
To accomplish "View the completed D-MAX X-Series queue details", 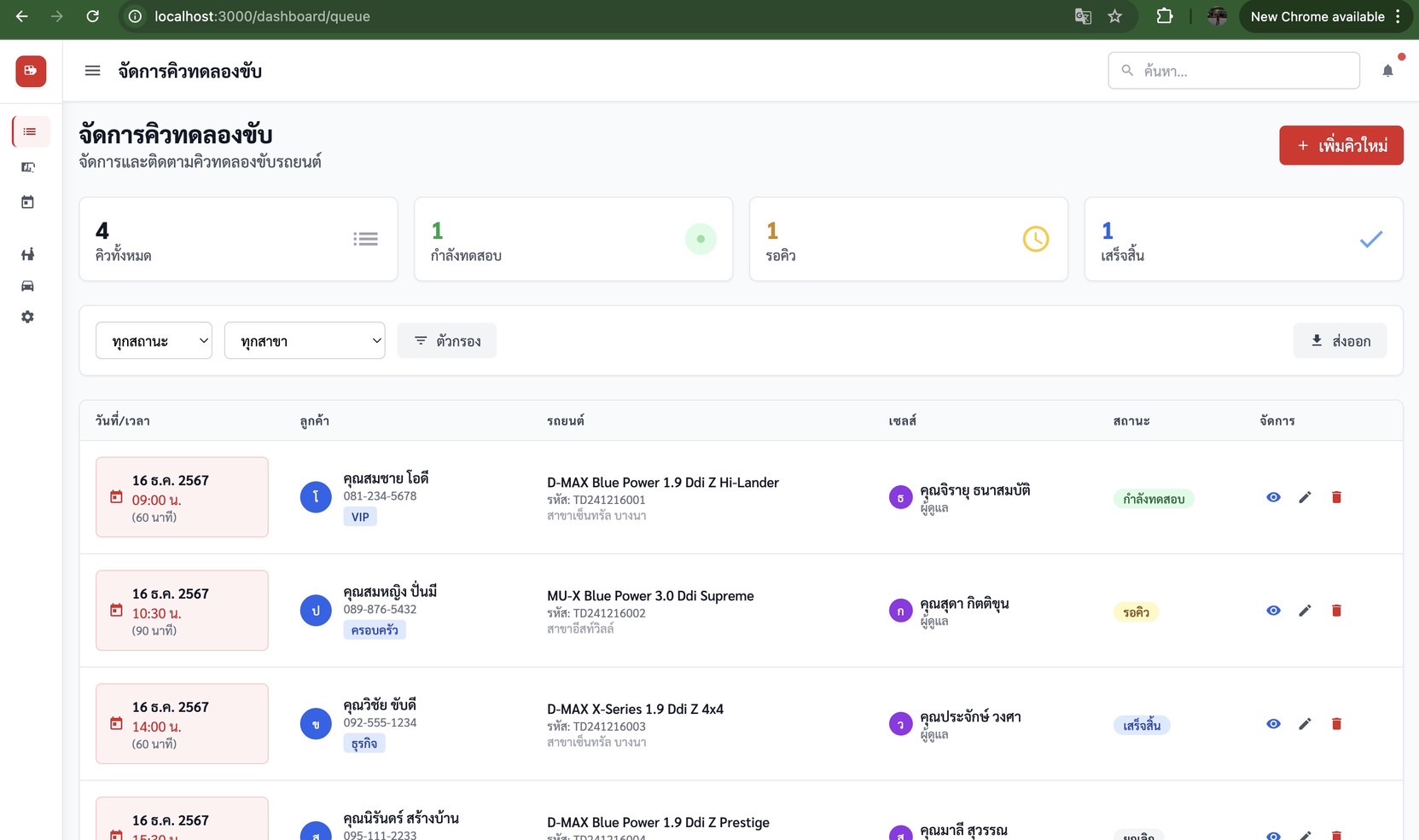I will click(1273, 723).
